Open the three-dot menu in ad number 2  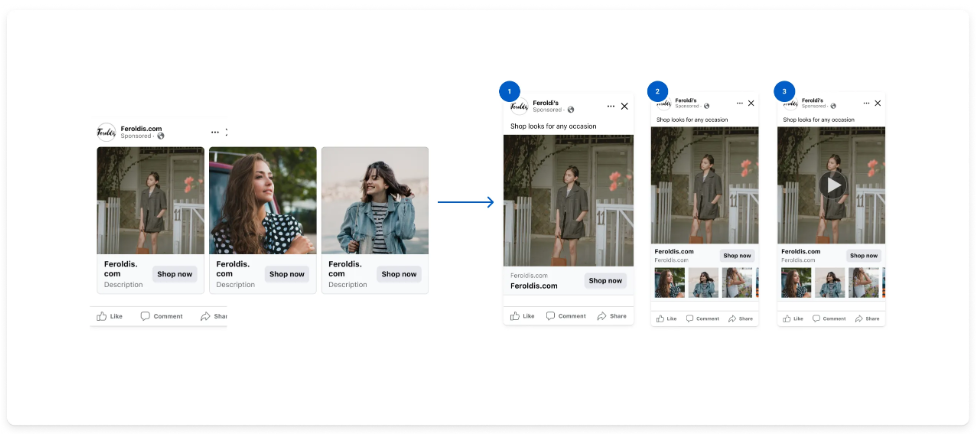[739, 103]
